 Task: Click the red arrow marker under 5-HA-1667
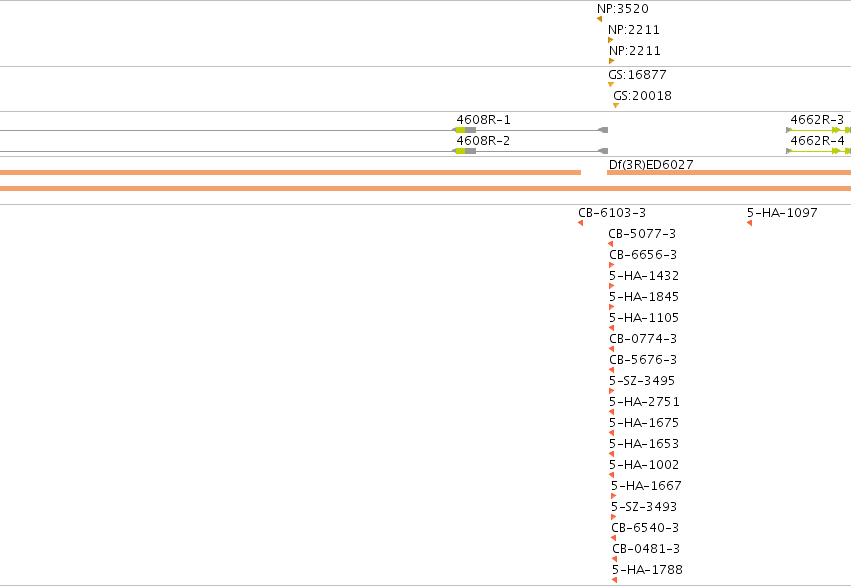[614, 496]
